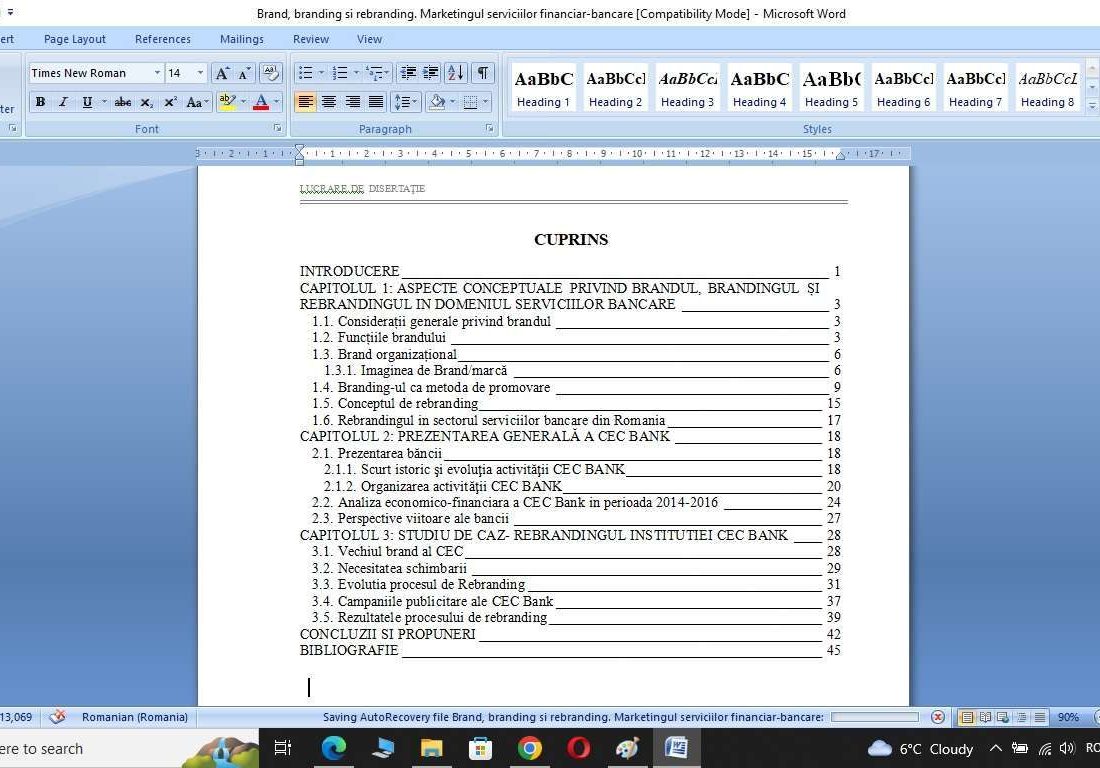Open the font size dropdown
Image resolution: width=1100 pixels, height=768 pixels.
pos(200,73)
